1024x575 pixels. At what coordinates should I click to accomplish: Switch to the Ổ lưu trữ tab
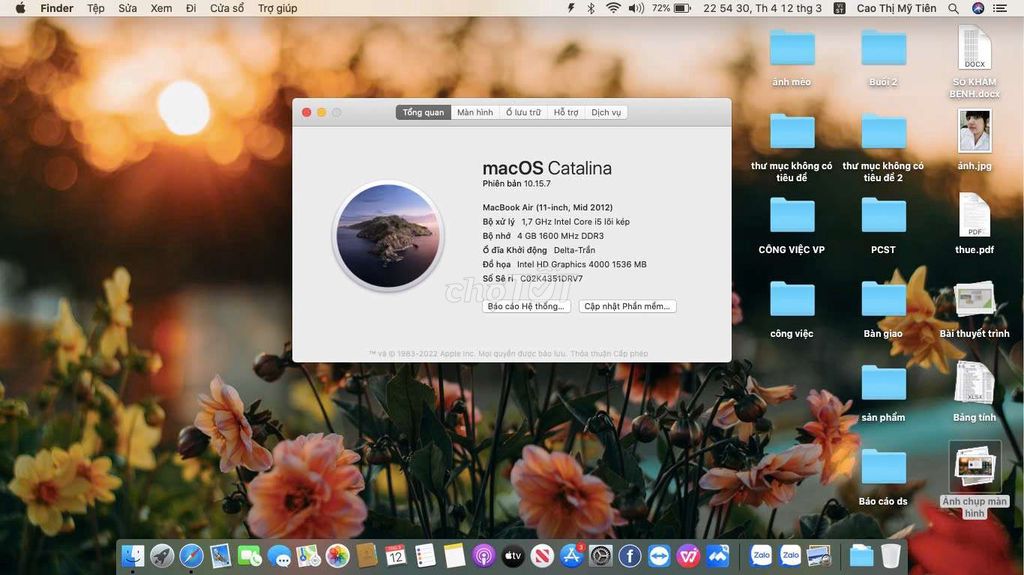click(523, 112)
